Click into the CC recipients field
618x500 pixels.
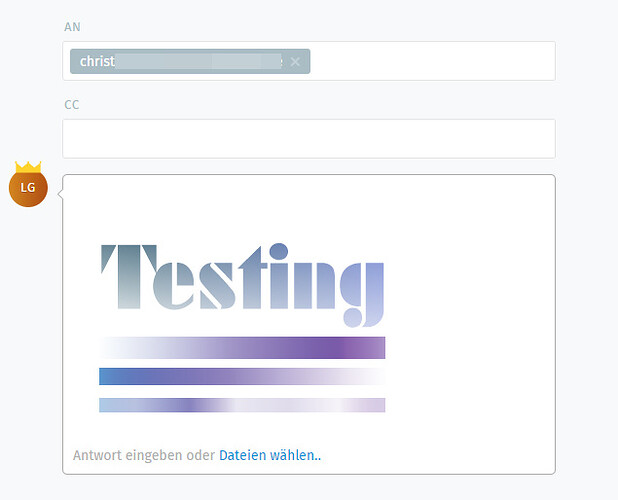coord(309,139)
